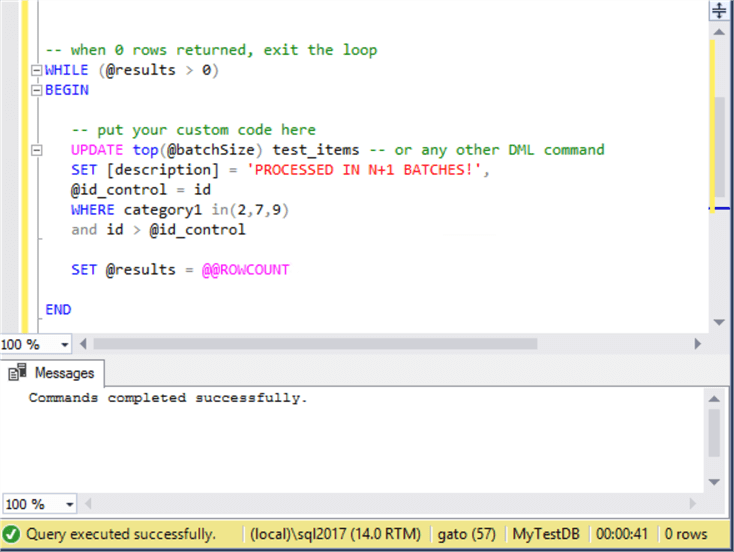The image size is (734, 552).
Task: Click the '(local)\sql2017 (14.0 RTM)' status entry
Action: 335,534
